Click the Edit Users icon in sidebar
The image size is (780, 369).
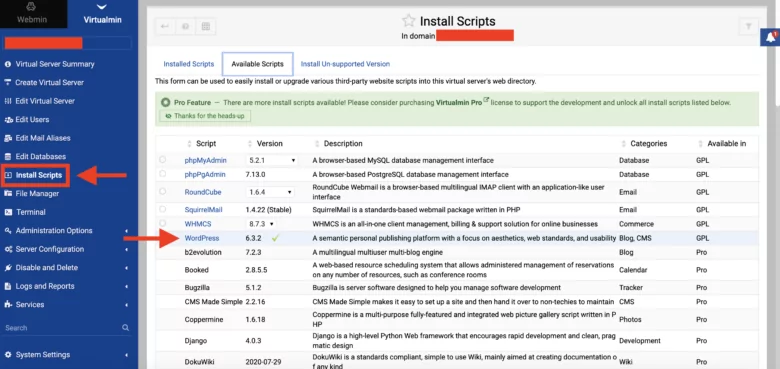click(8, 120)
